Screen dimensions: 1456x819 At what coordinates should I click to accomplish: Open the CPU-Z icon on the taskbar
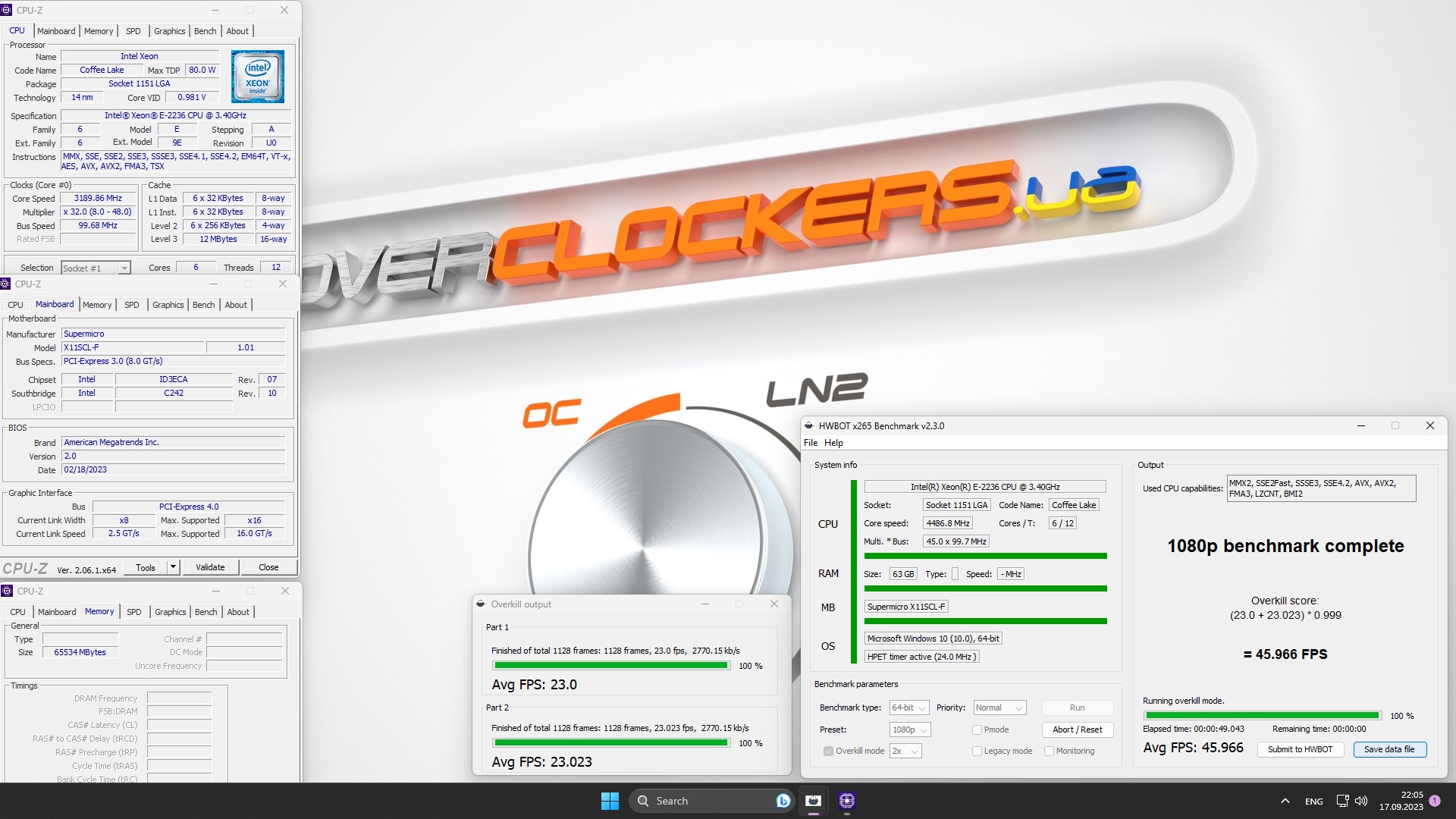847,801
